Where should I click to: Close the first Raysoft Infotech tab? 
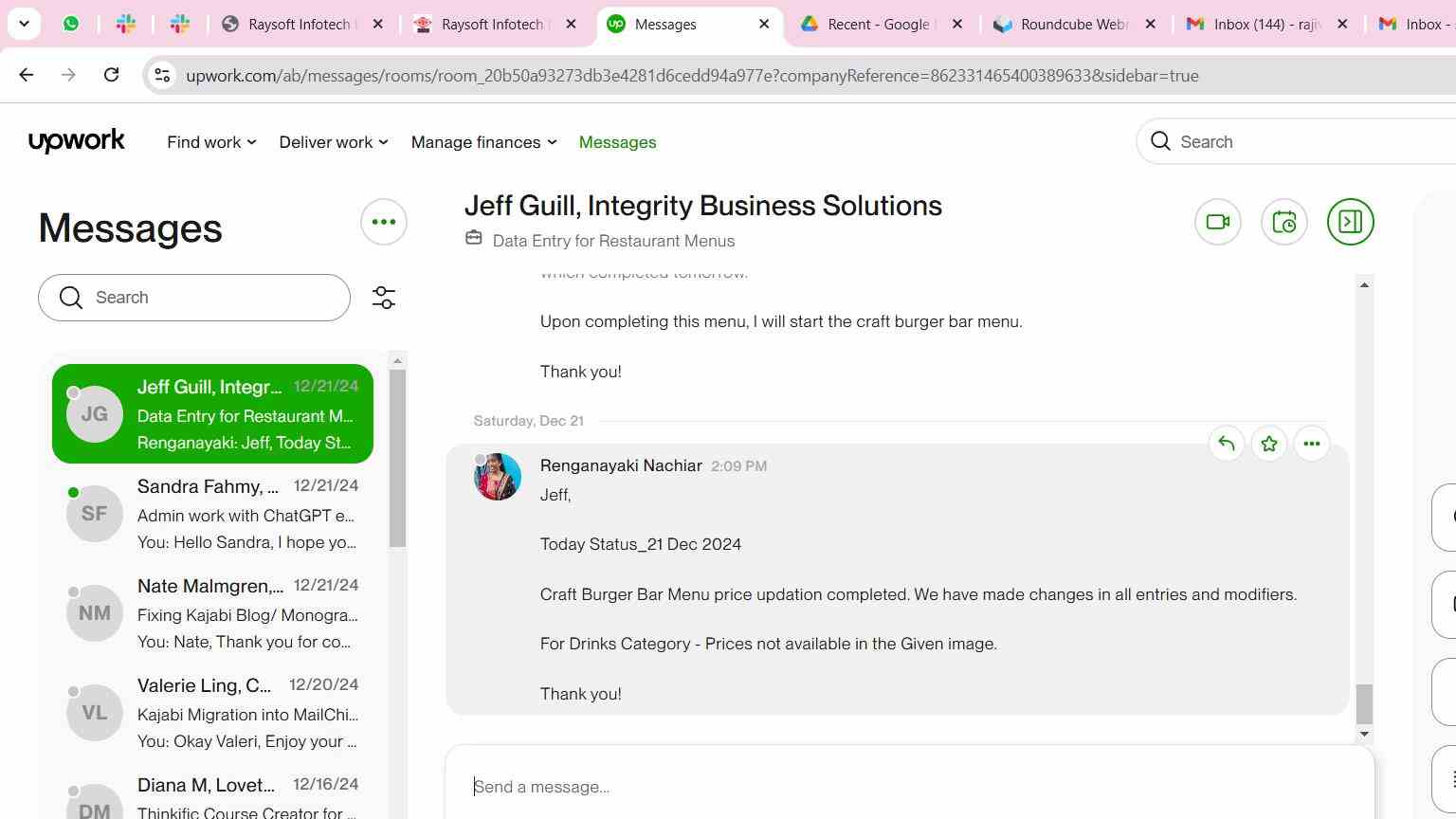pos(377,24)
